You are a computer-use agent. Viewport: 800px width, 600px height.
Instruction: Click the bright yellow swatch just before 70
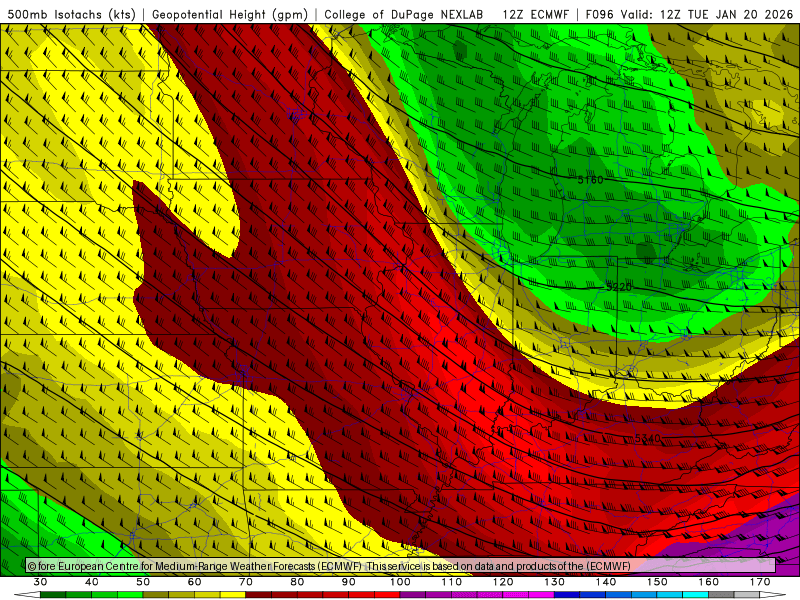(233, 595)
